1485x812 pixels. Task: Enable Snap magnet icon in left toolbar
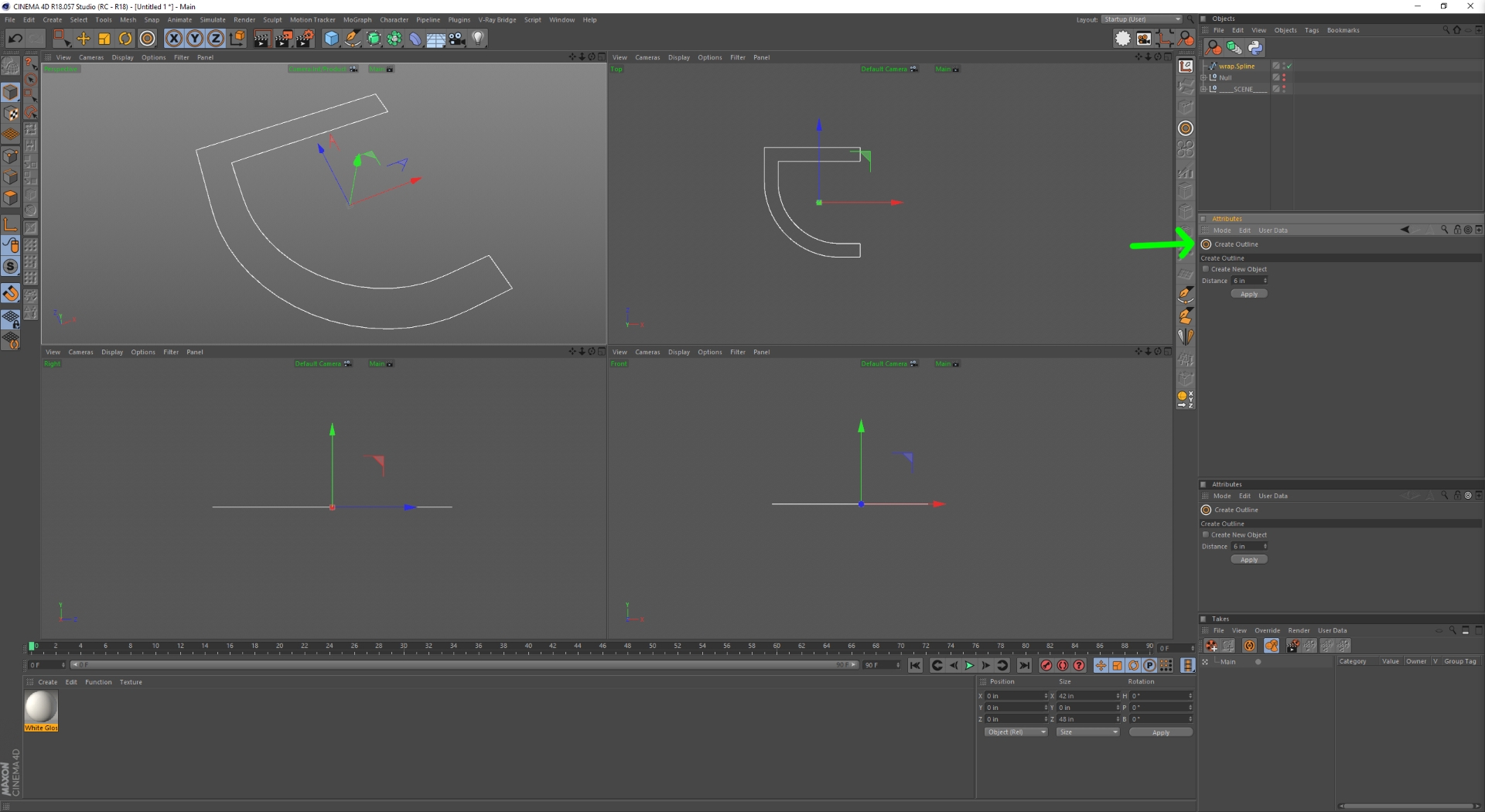(x=10, y=293)
